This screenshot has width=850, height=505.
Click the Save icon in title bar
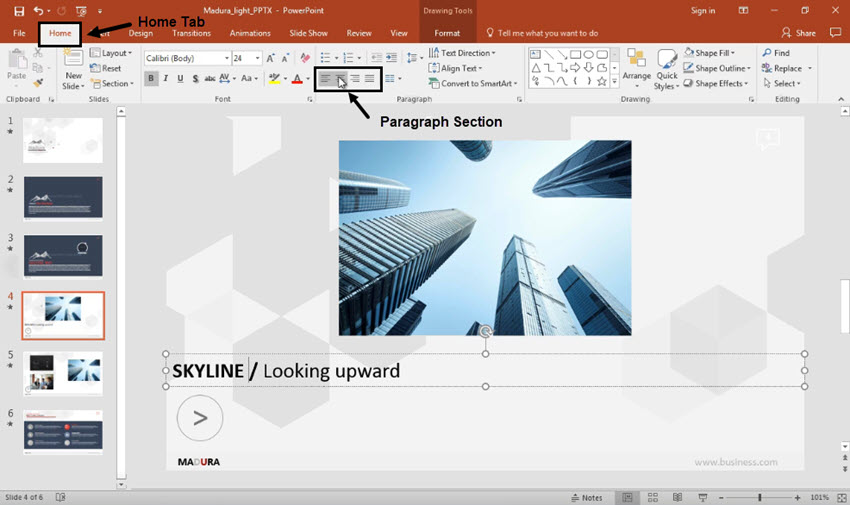[19, 10]
